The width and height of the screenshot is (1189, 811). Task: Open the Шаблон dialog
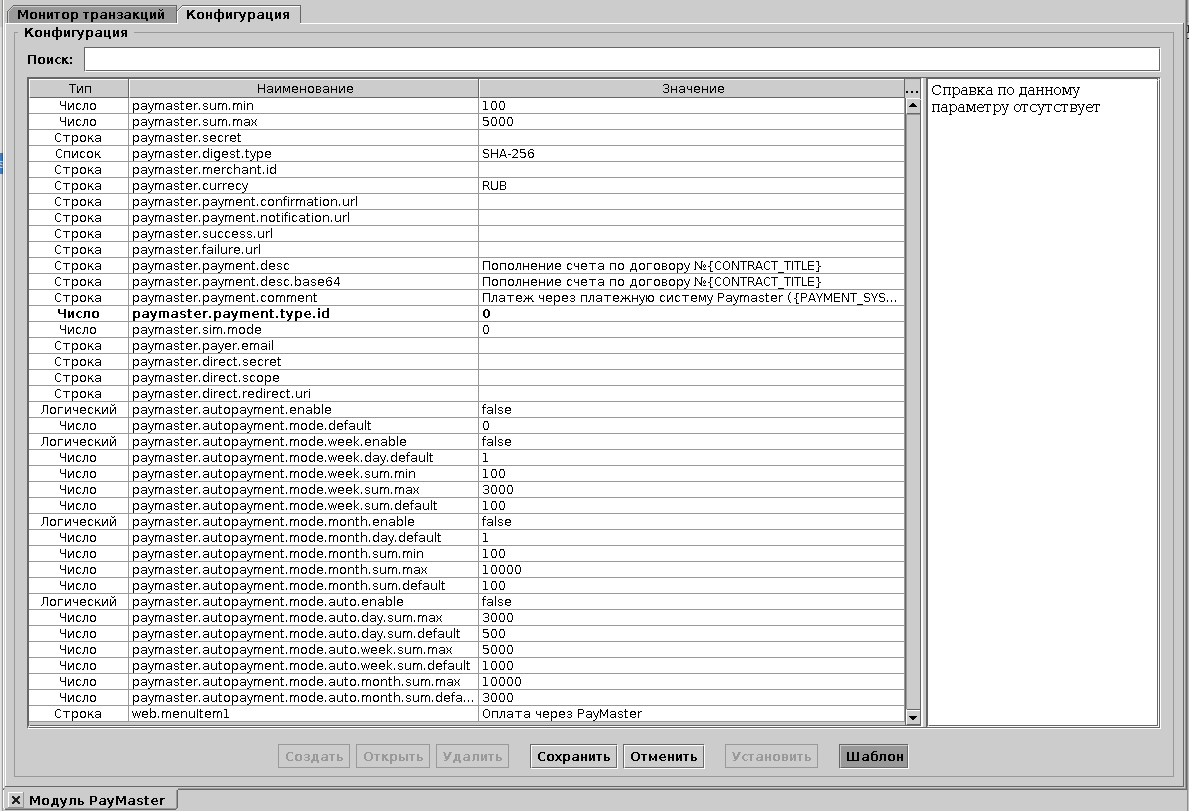tap(871, 756)
